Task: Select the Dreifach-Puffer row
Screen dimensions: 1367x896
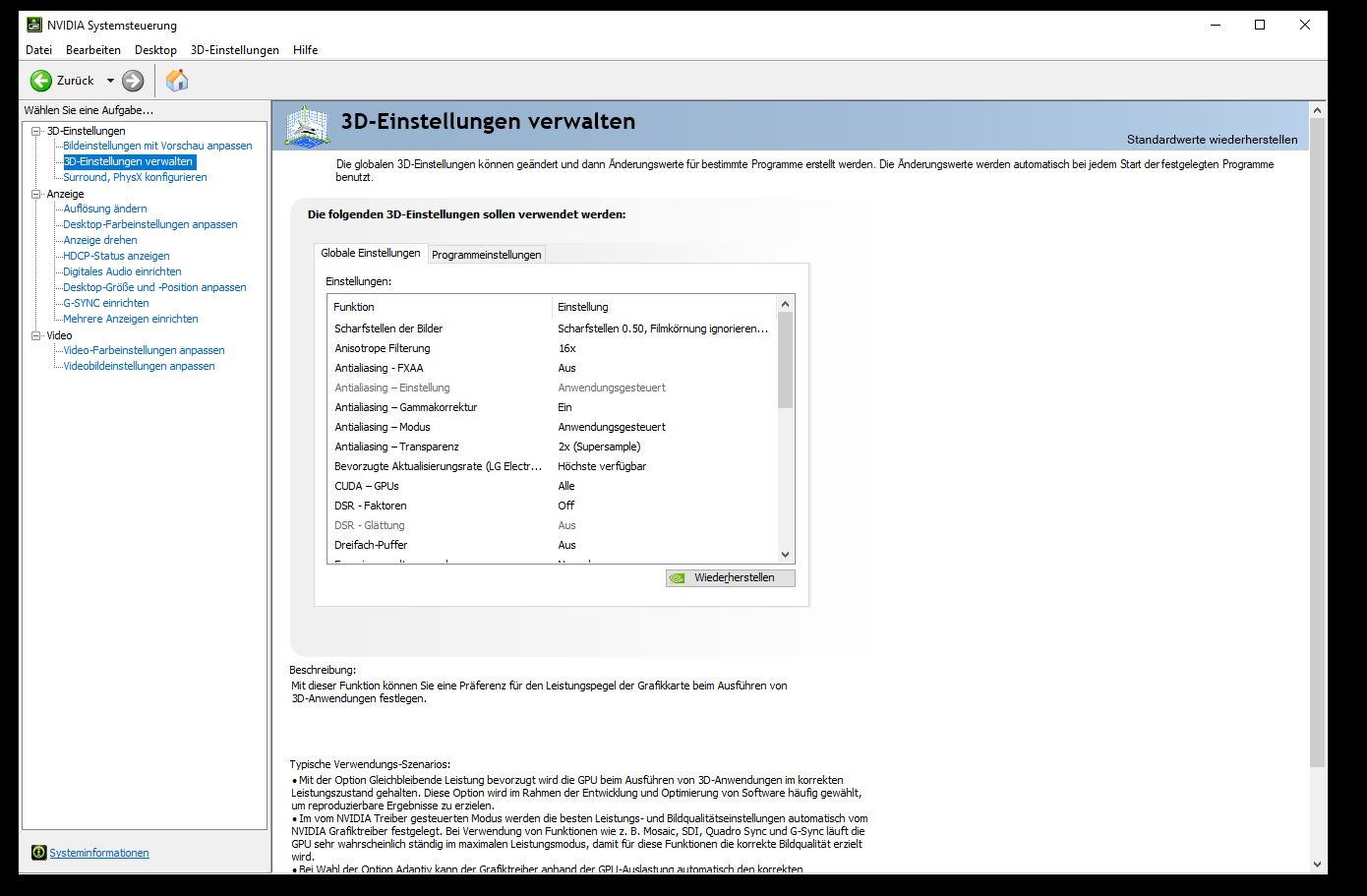Action: tap(551, 545)
